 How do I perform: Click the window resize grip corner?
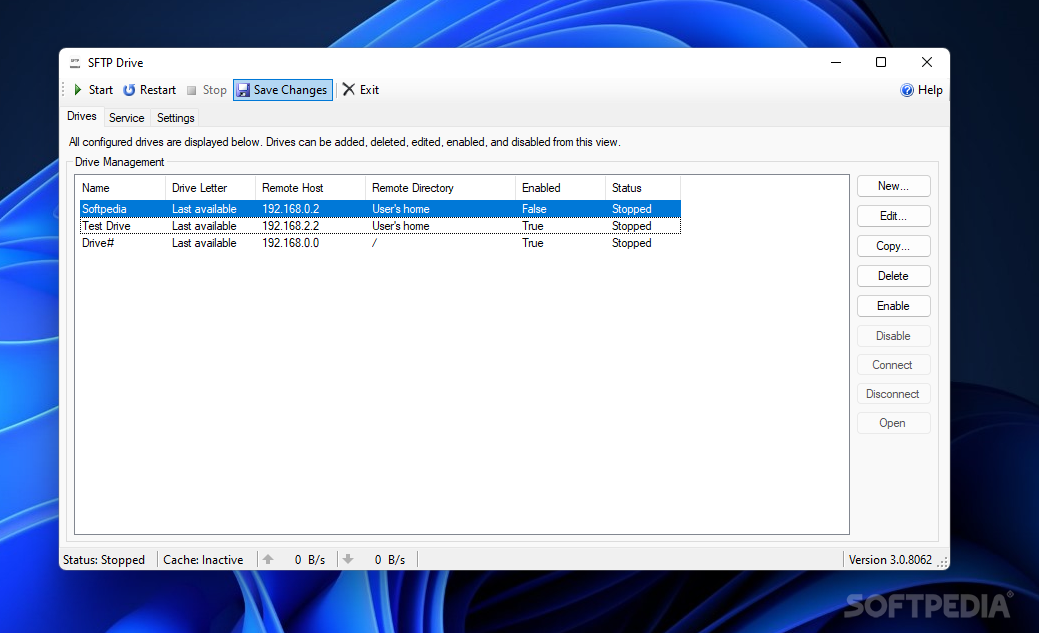[x=942, y=563]
